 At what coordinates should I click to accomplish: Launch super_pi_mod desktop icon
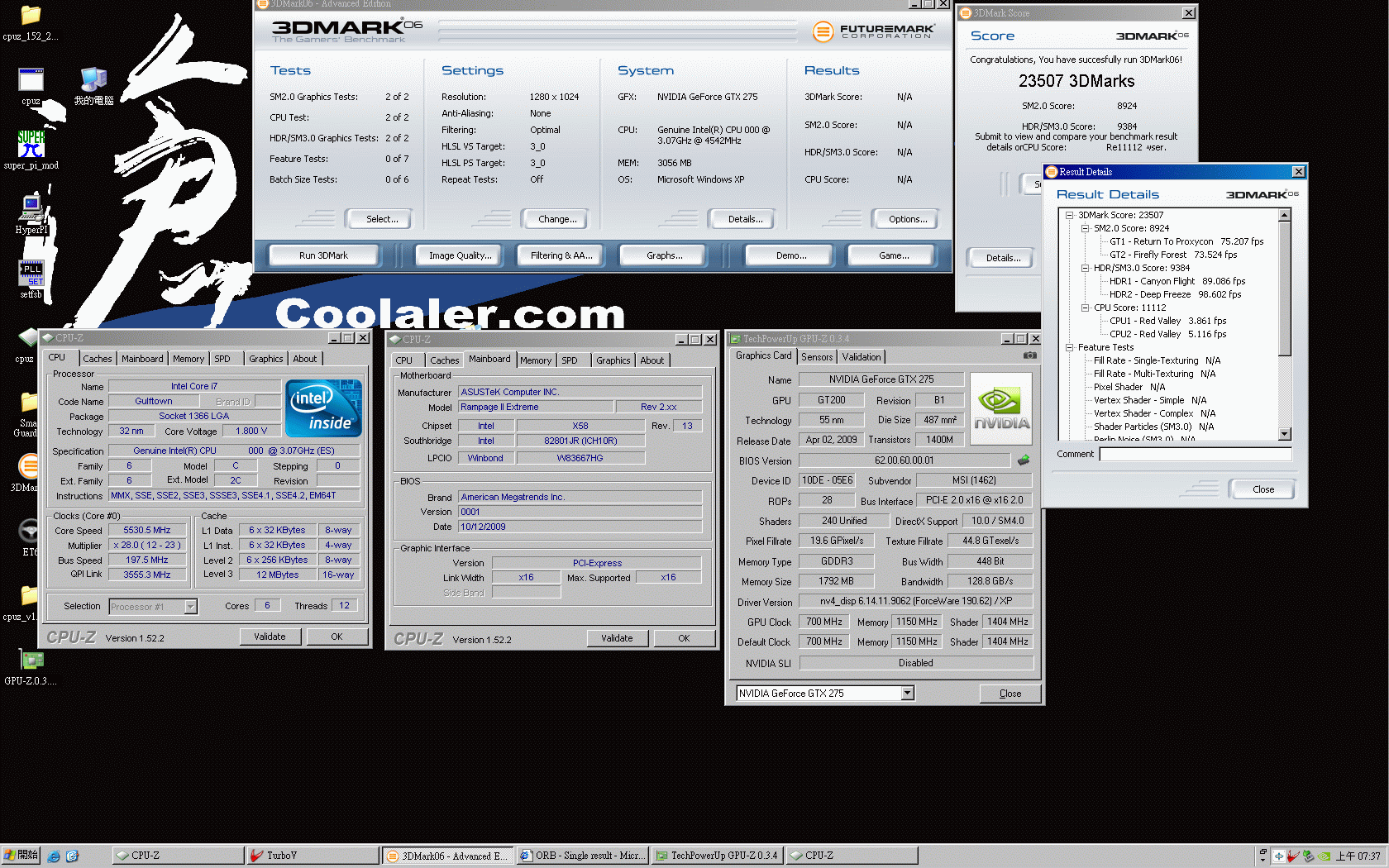(31, 150)
